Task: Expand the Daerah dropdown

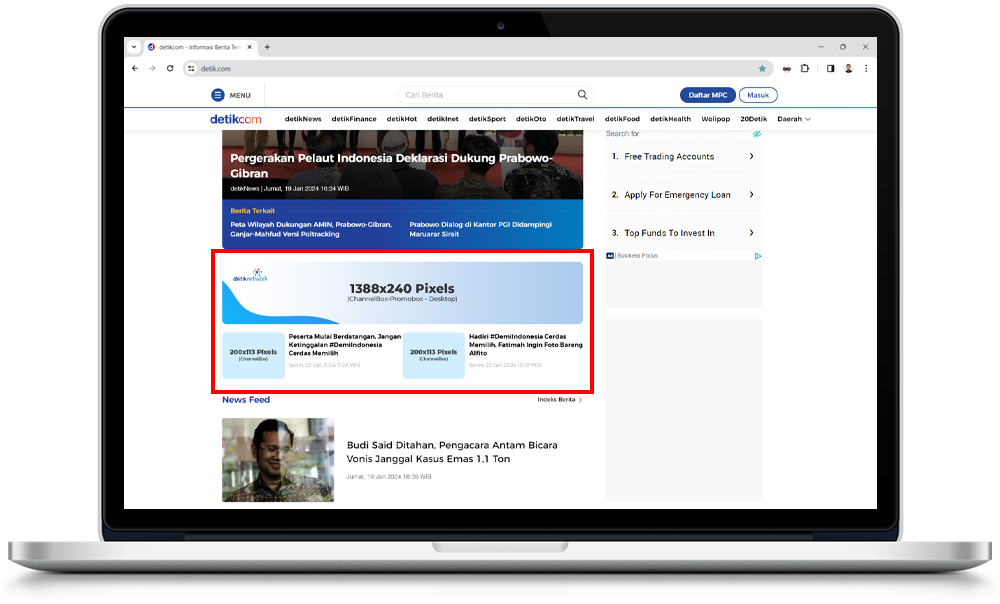Action: click(794, 119)
